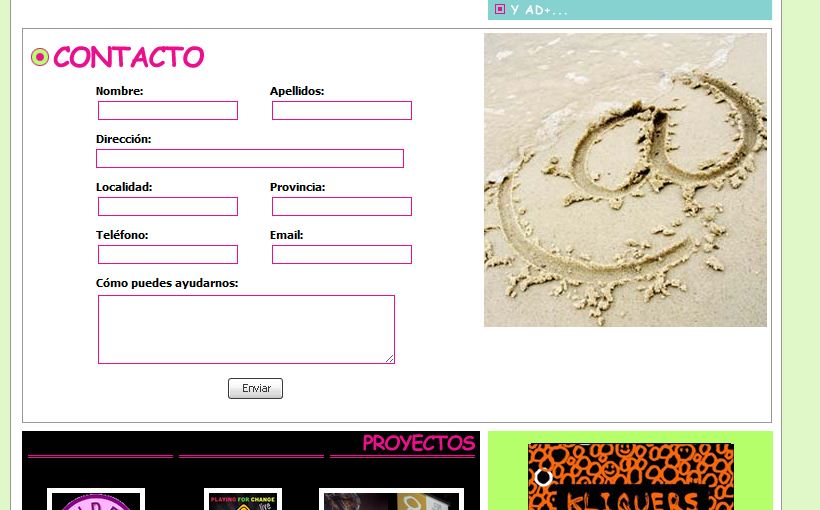The width and height of the screenshot is (820, 510).
Task: Focus the Localidad input field
Action: click(x=168, y=206)
